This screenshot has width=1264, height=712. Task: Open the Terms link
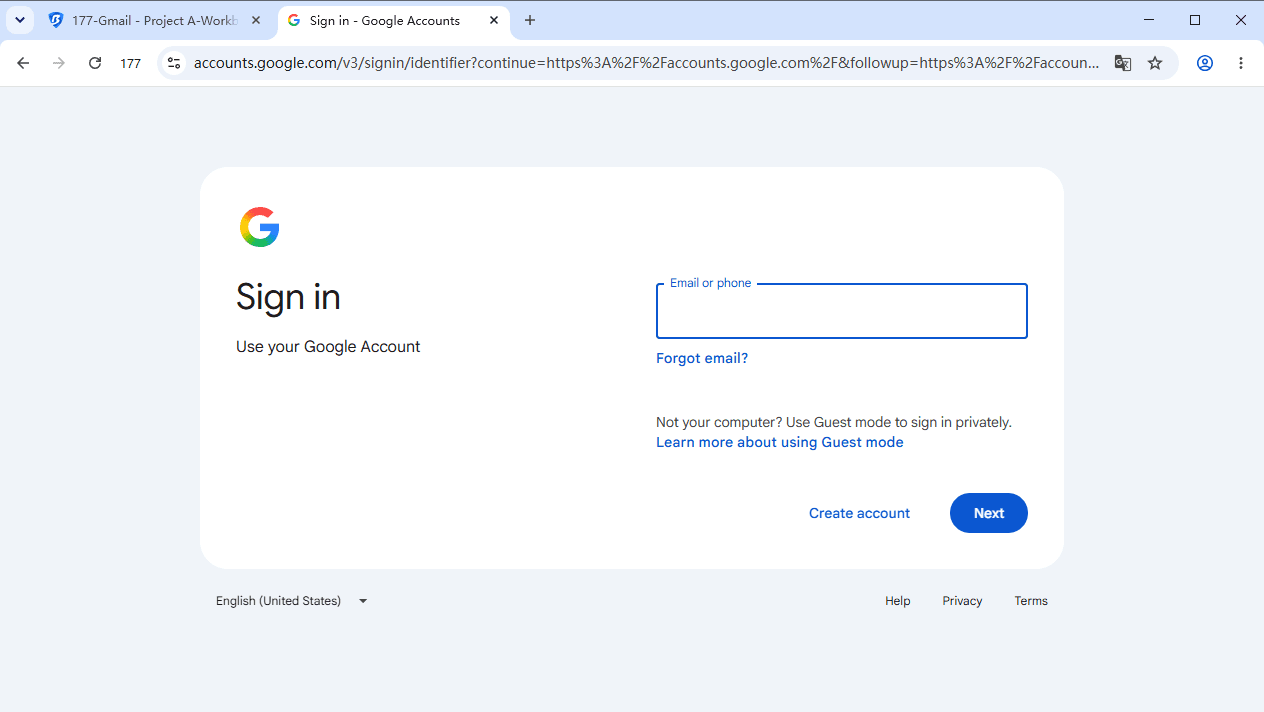[x=1031, y=601]
